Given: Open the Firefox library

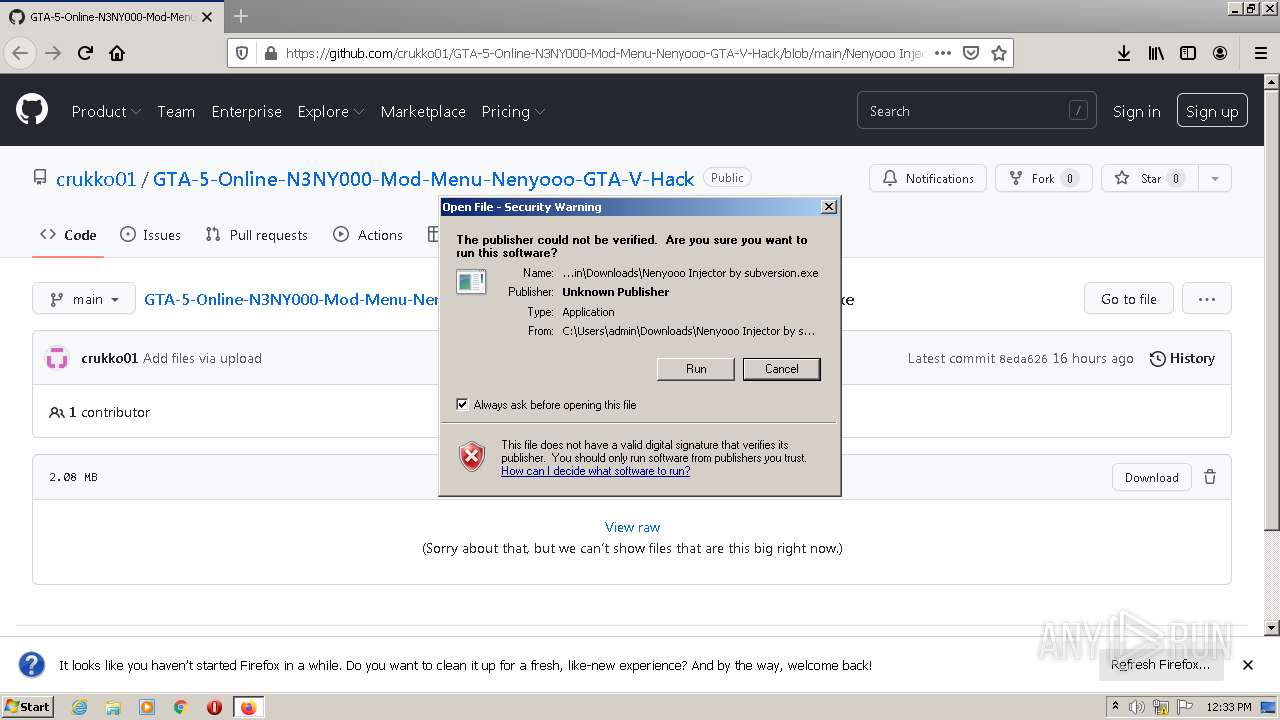Looking at the screenshot, I should pyautogui.click(x=1156, y=53).
